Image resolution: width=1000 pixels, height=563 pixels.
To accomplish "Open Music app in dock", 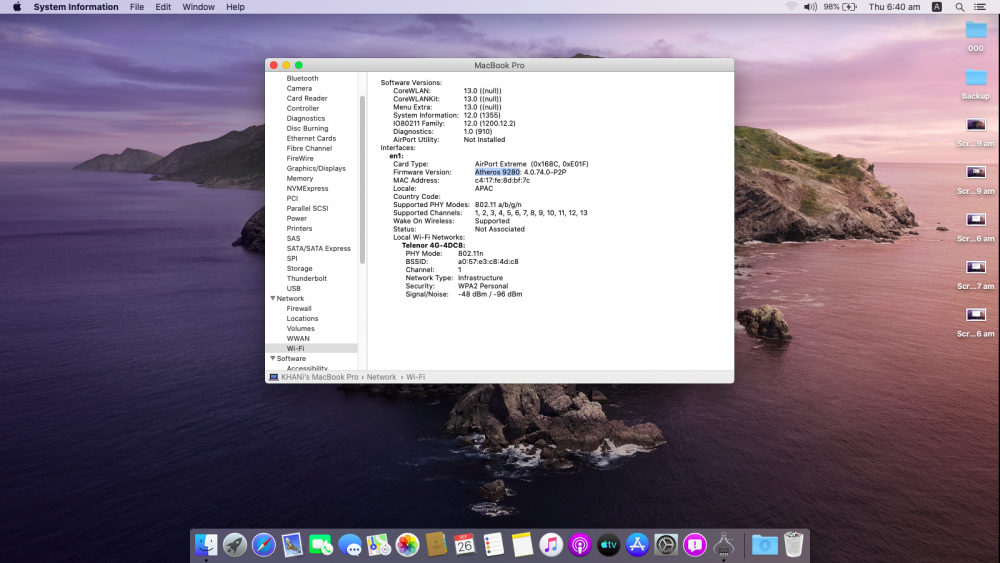I will pyautogui.click(x=551, y=545).
